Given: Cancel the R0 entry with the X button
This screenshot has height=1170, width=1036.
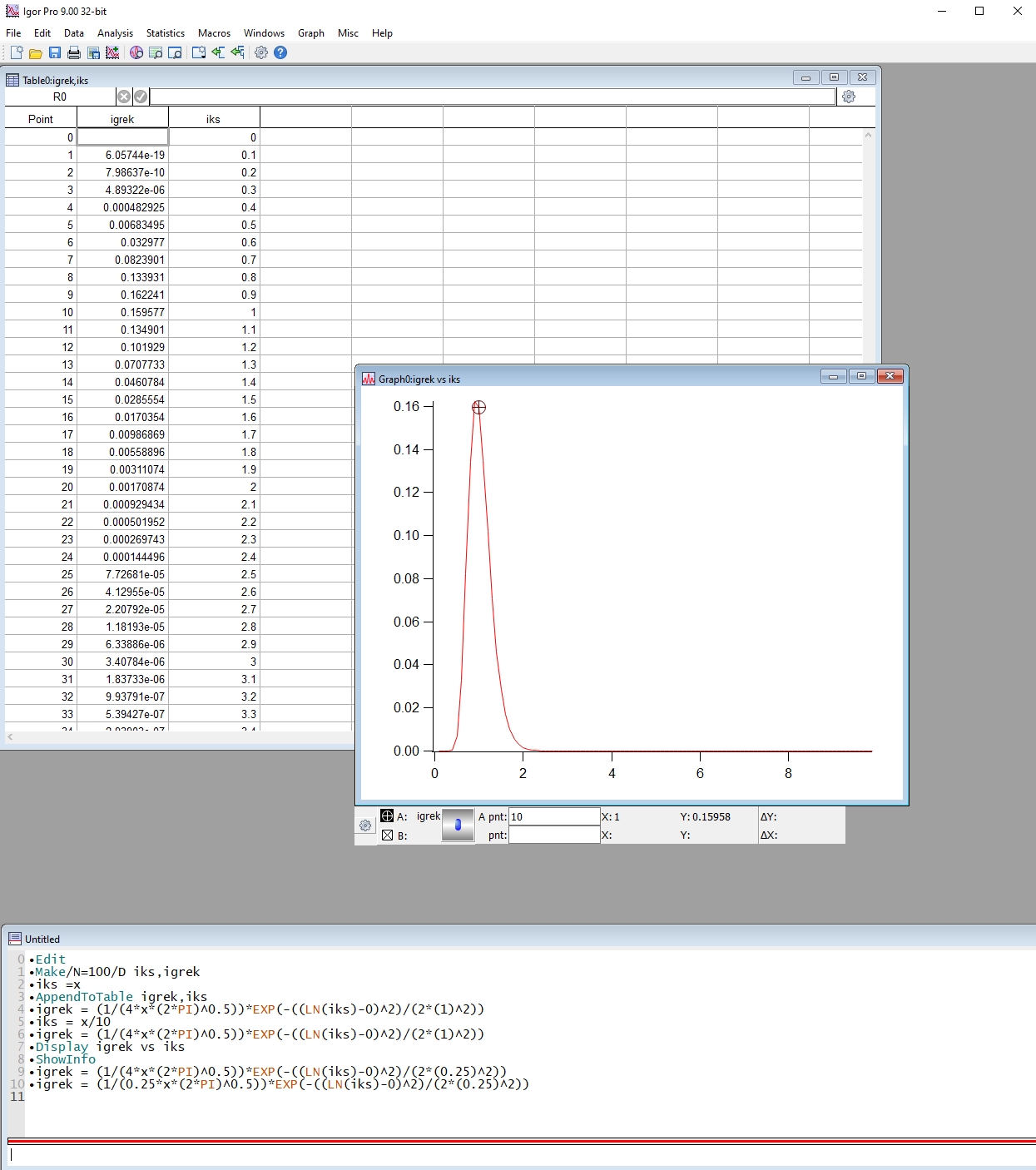Looking at the screenshot, I should pyautogui.click(x=125, y=96).
